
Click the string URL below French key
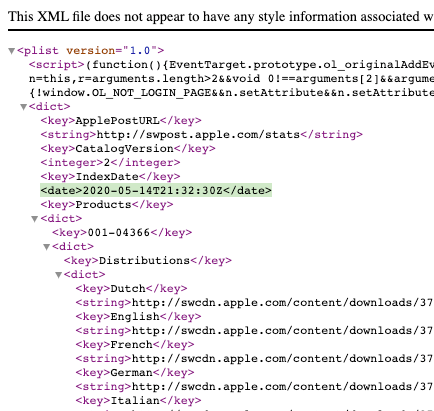coord(255,358)
